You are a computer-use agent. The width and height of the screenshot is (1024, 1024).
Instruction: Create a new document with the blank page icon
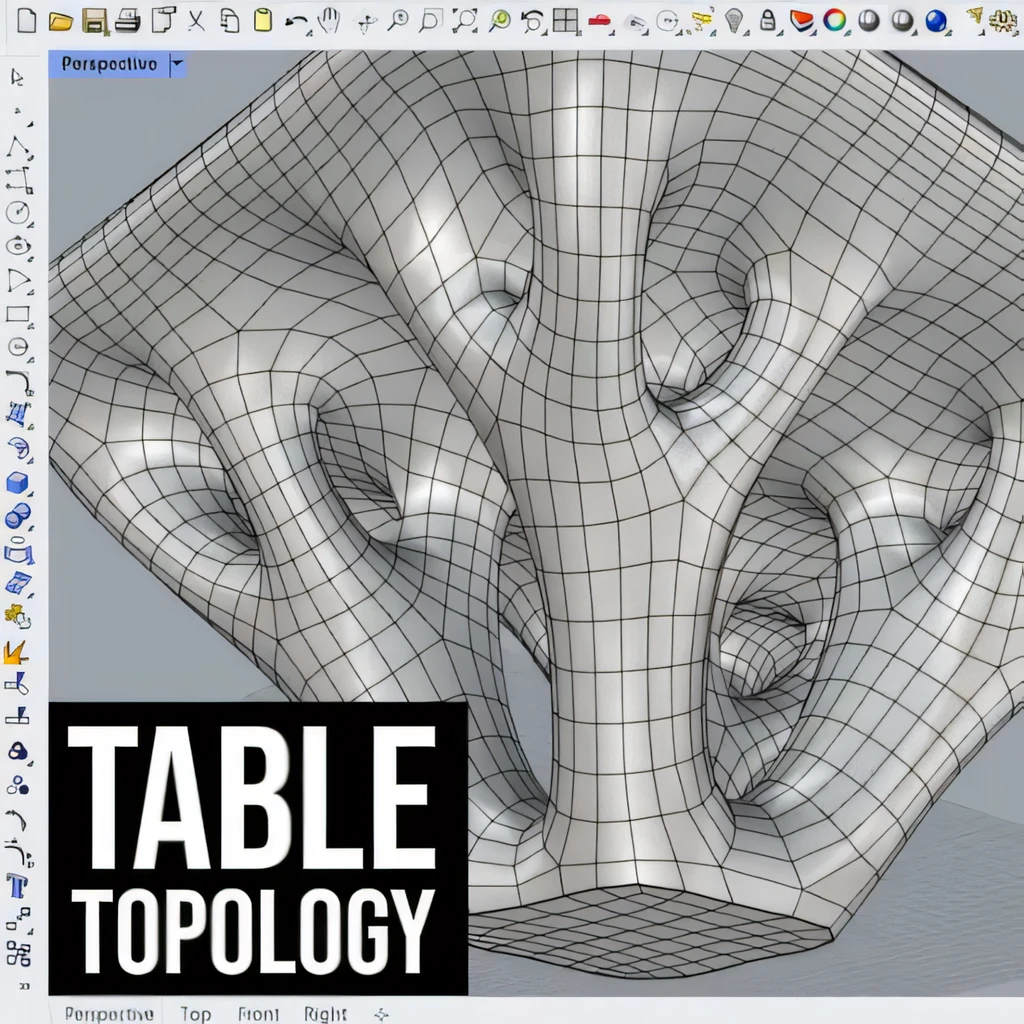[x=27, y=20]
